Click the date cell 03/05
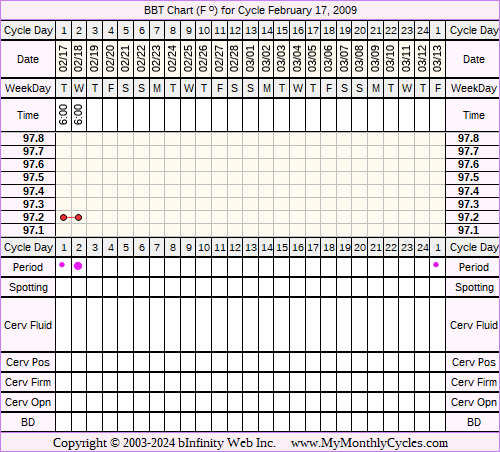The height and width of the screenshot is (452, 500). [313, 59]
